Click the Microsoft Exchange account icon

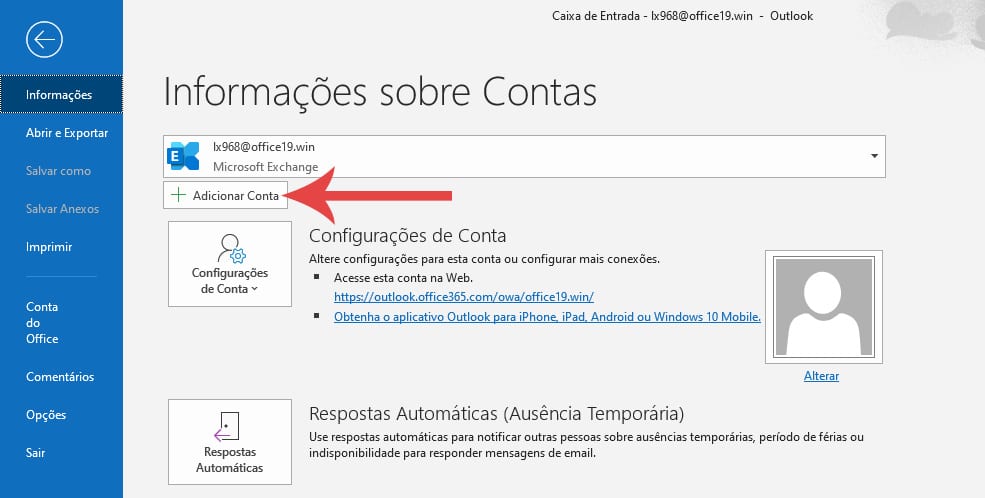pyautogui.click(x=185, y=156)
